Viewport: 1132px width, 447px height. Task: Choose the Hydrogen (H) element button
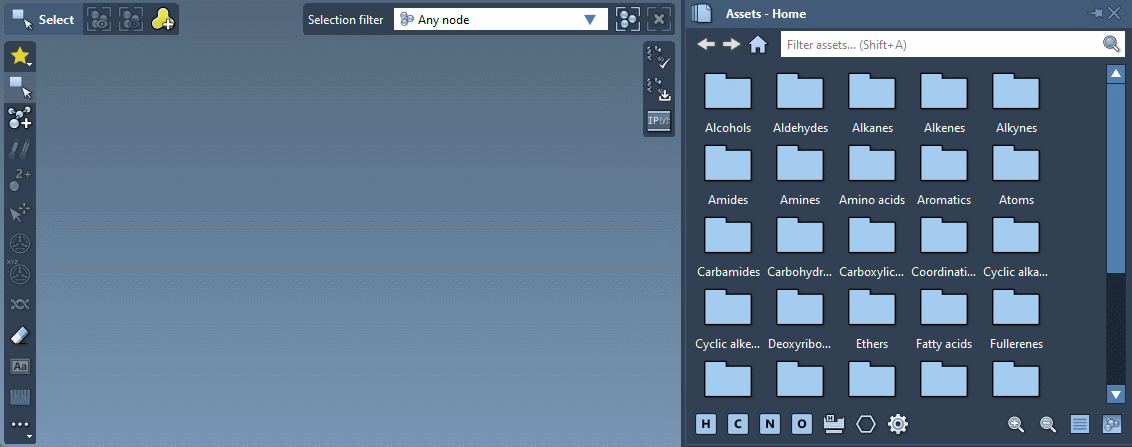pyautogui.click(x=706, y=424)
